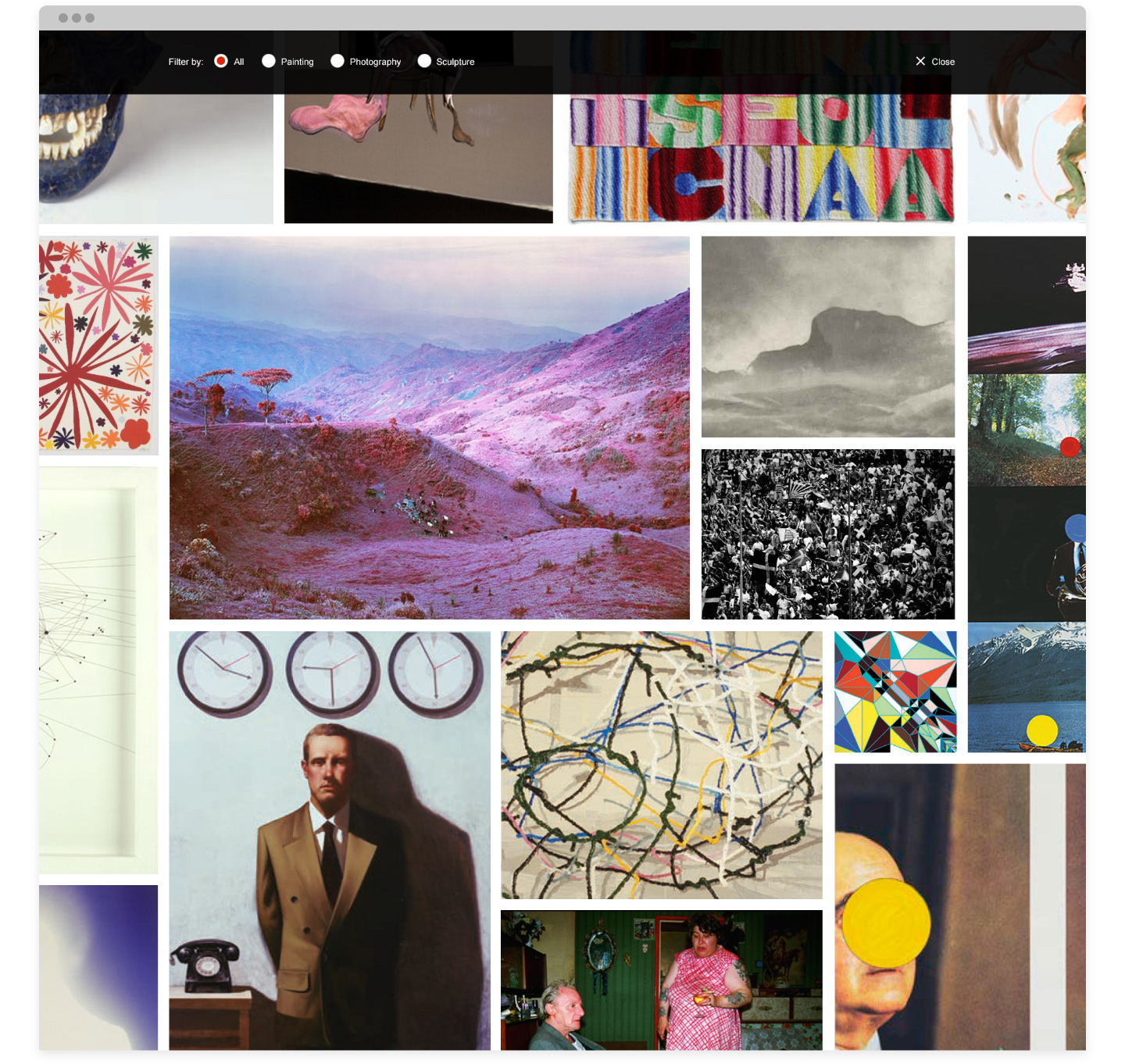Open the man in tan suit painting
1125x1064 pixels.
coord(330,841)
